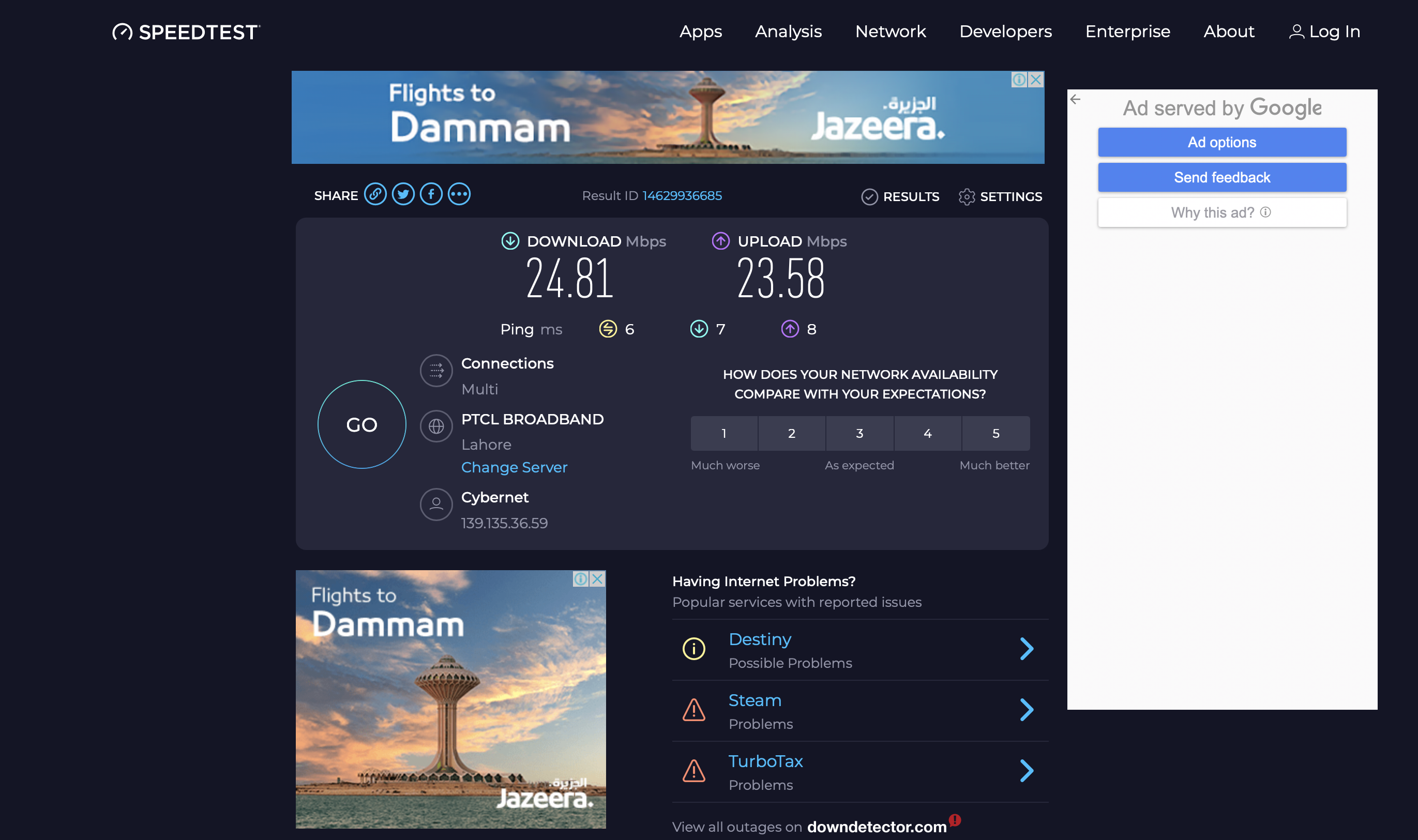
Task: Click the IP address 139.135.36.59
Action: pyautogui.click(x=505, y=523)
